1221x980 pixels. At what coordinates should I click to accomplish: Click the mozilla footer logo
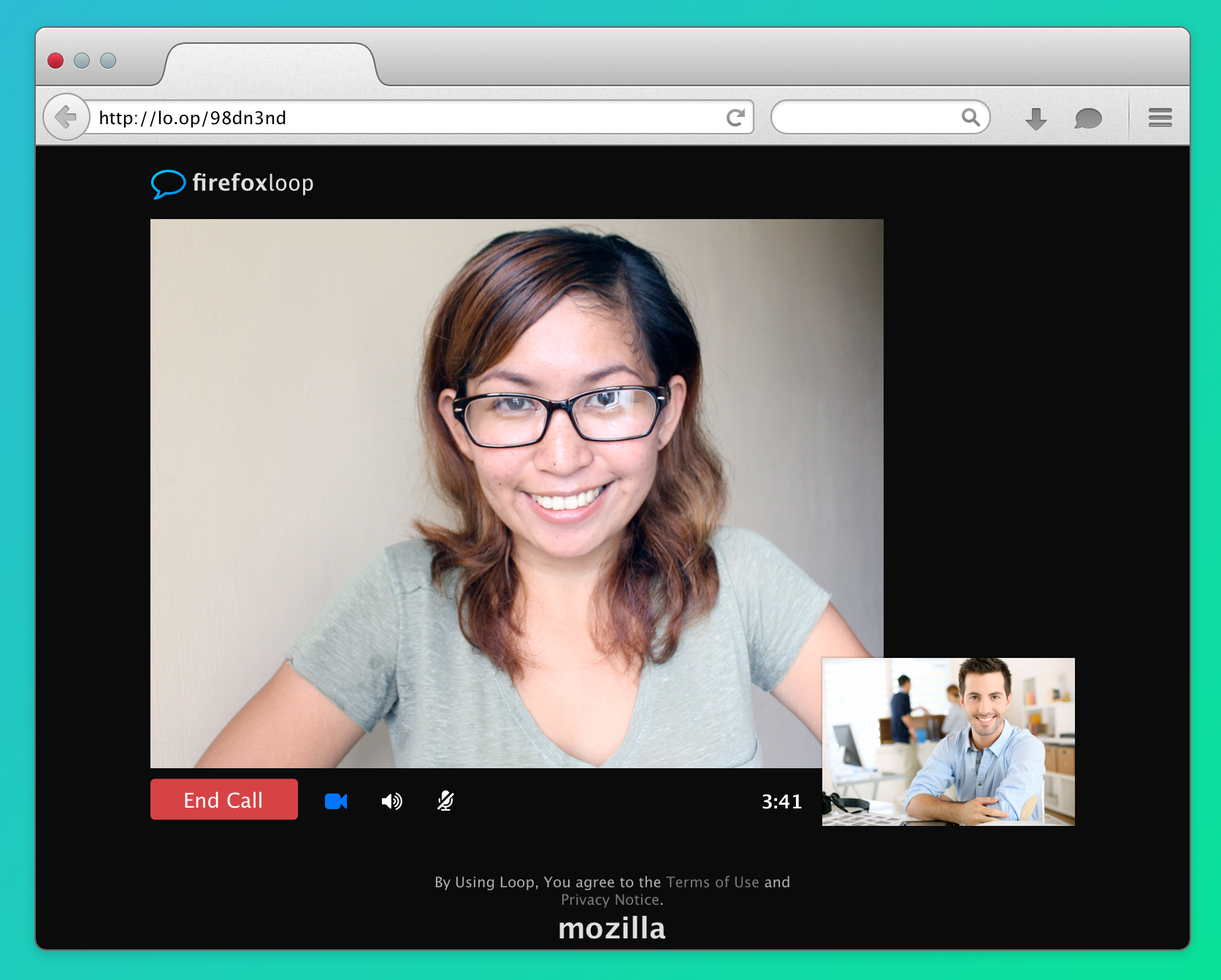612,928
